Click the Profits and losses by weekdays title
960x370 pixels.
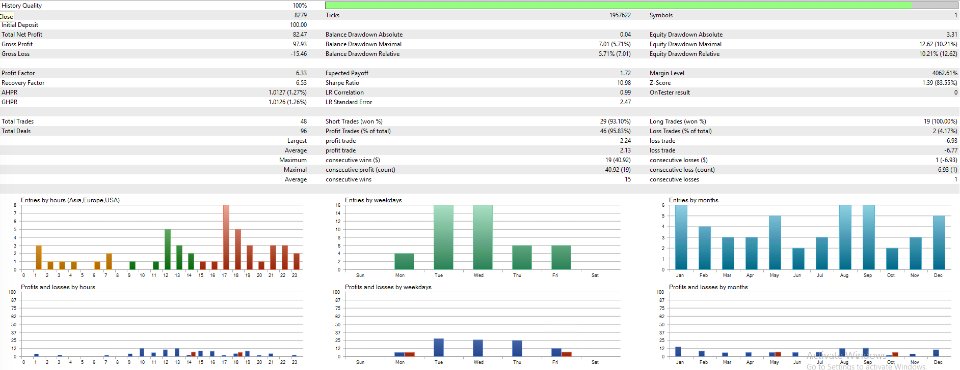[383, 287]
